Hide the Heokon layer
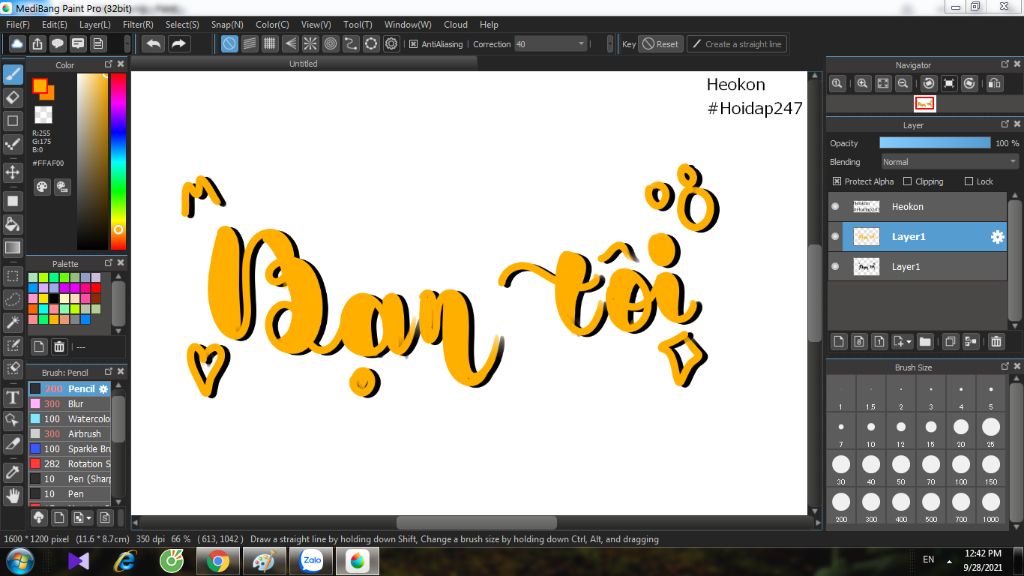 point(835,206)
